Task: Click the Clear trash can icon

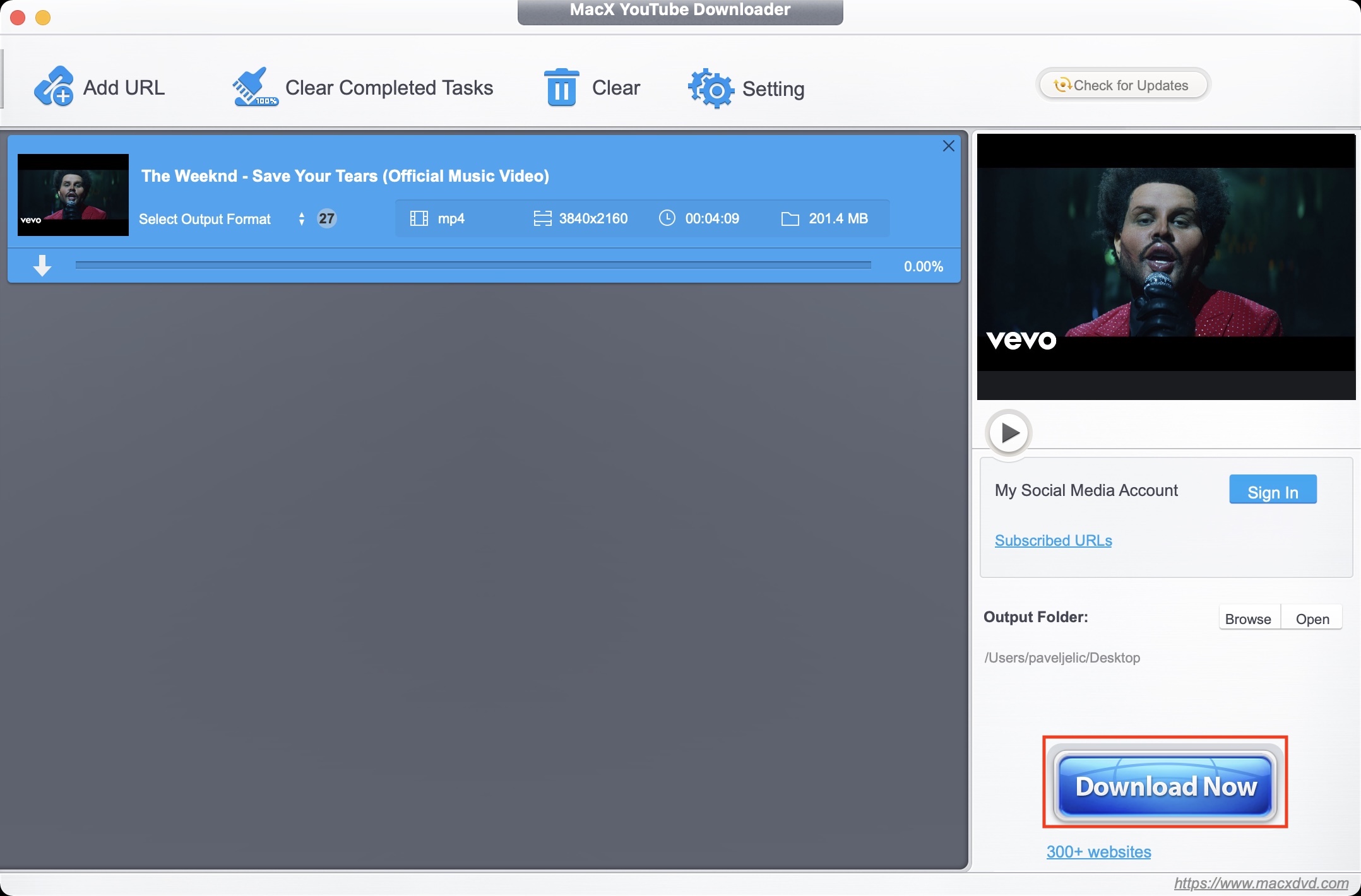Action: (x=561, y=87)
